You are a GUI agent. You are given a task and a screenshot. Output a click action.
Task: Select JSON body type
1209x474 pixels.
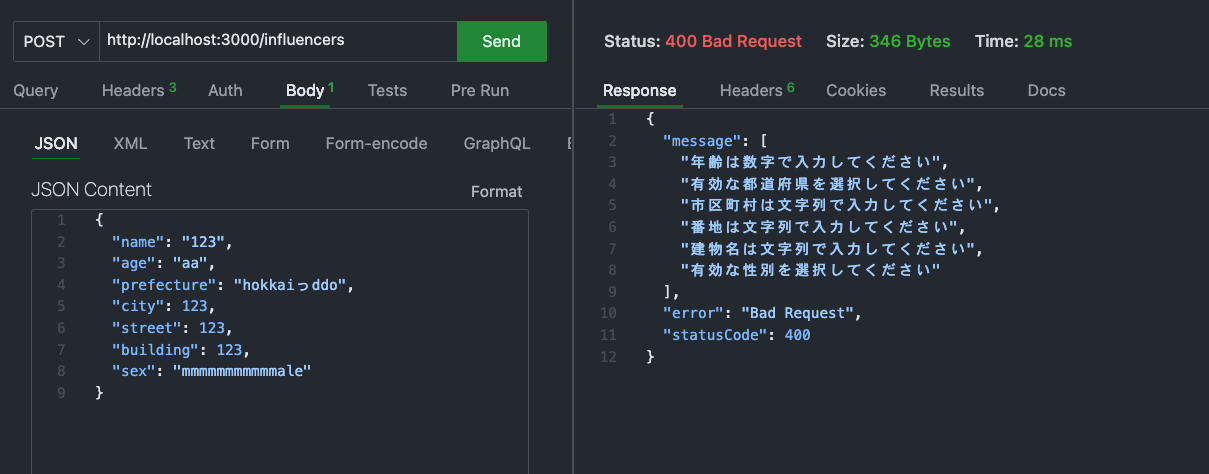[x=56, y=143]
